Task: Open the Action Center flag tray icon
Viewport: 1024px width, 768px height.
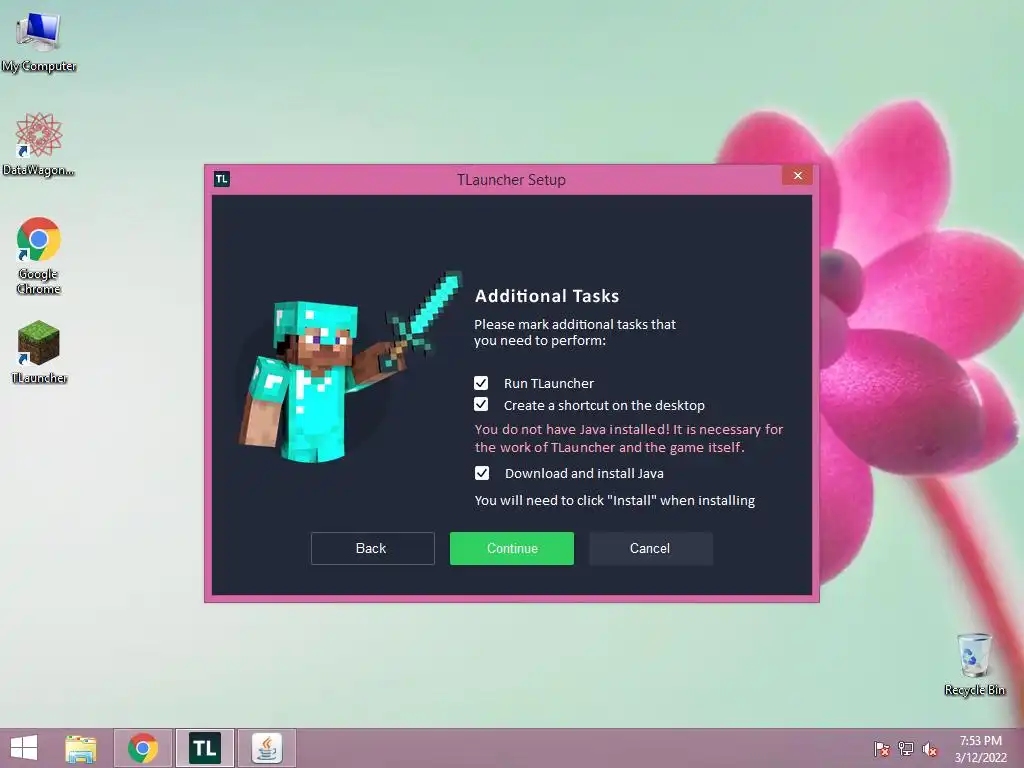Action: point(881,749)
